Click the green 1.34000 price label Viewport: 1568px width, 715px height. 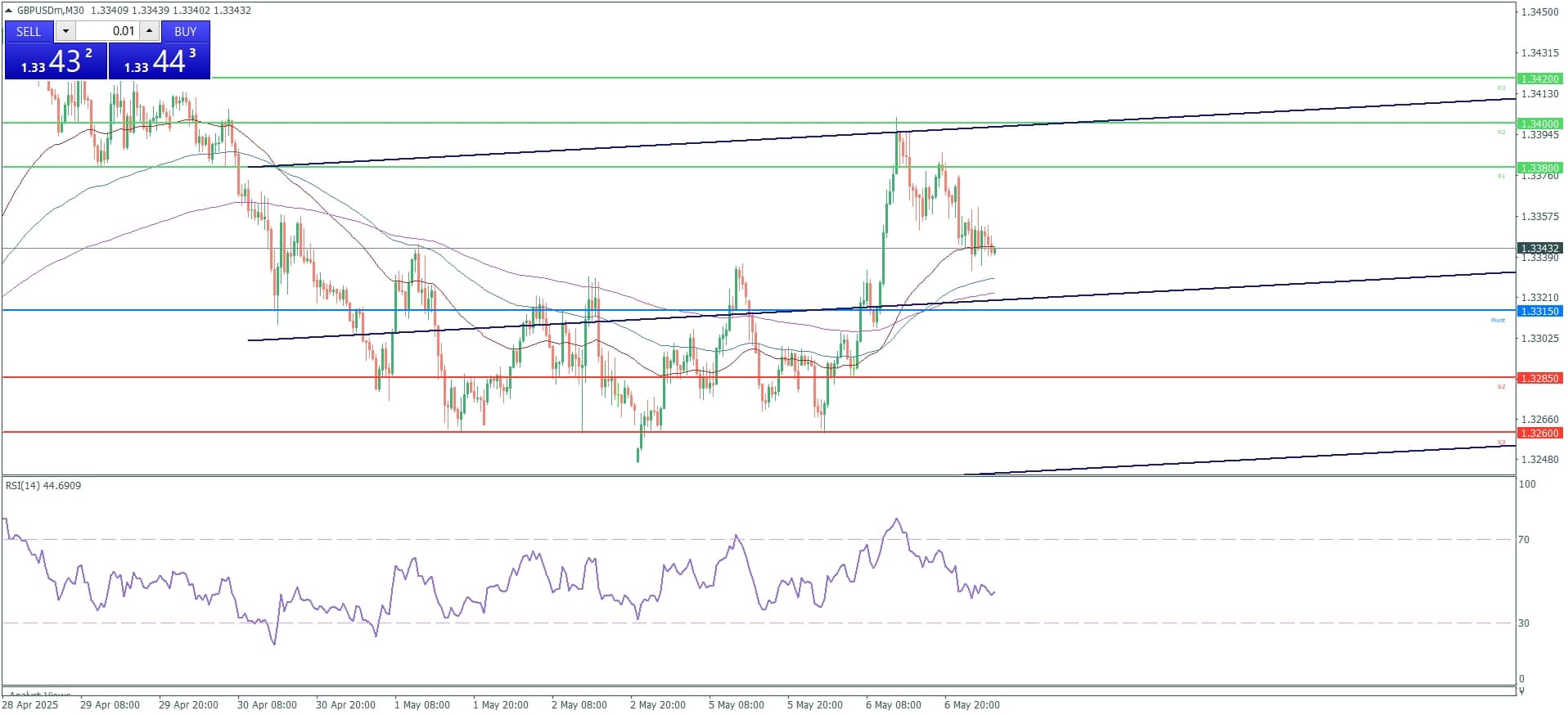(x=1539, y=124)
